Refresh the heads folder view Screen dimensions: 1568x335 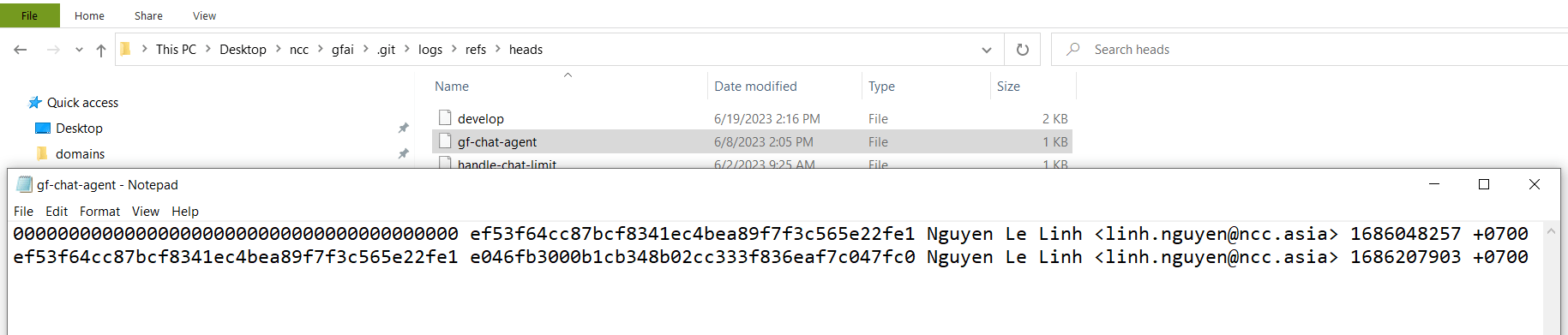[1022, 50]
